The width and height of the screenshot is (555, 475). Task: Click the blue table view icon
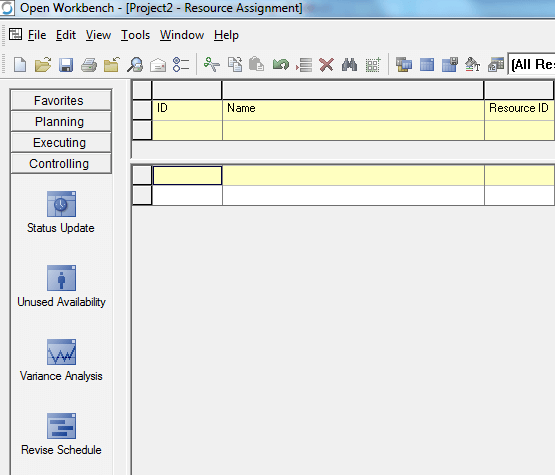pyautogui.click(x=427, y=65)
